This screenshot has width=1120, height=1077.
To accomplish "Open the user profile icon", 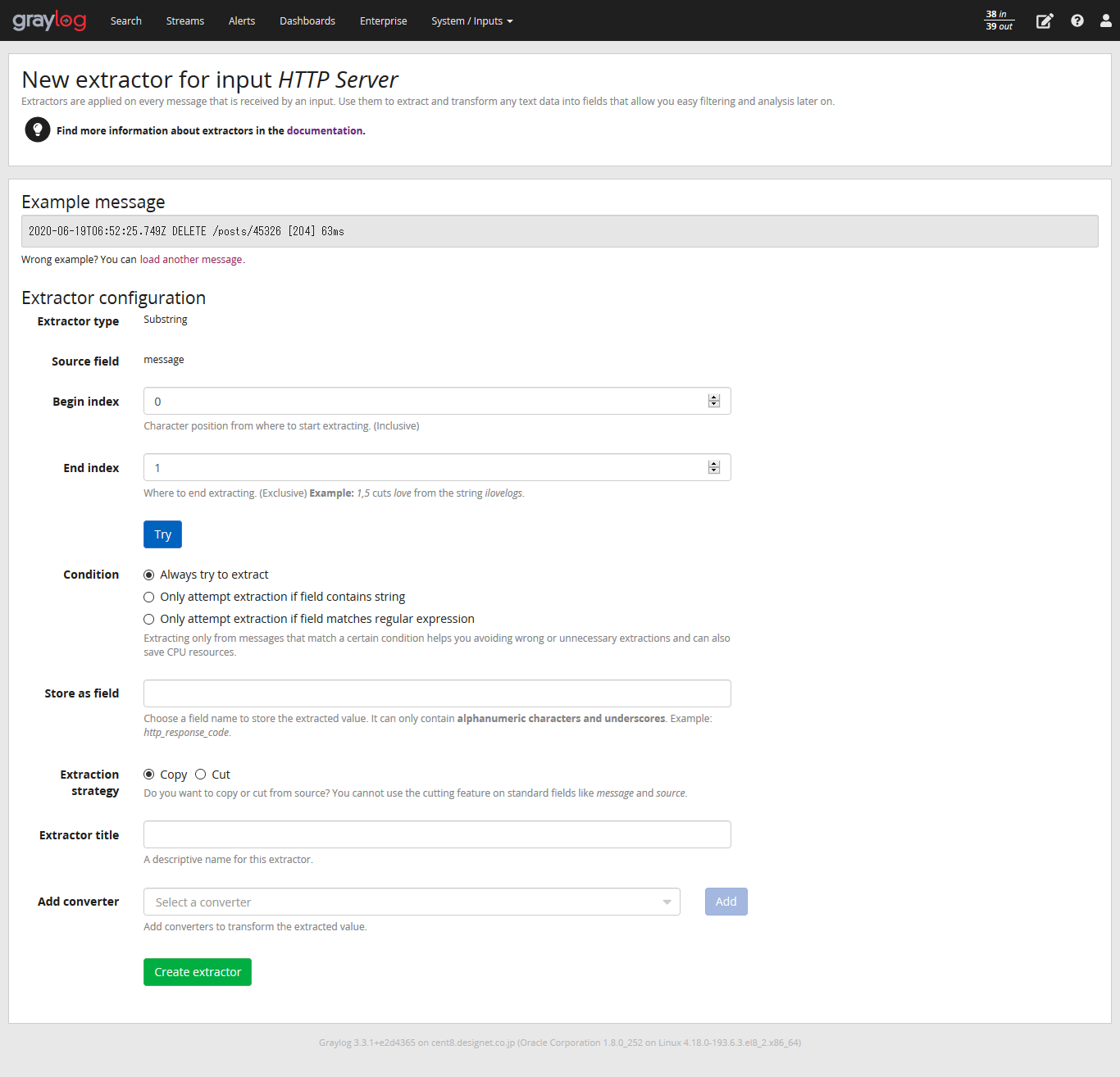I will (1105, 21).
